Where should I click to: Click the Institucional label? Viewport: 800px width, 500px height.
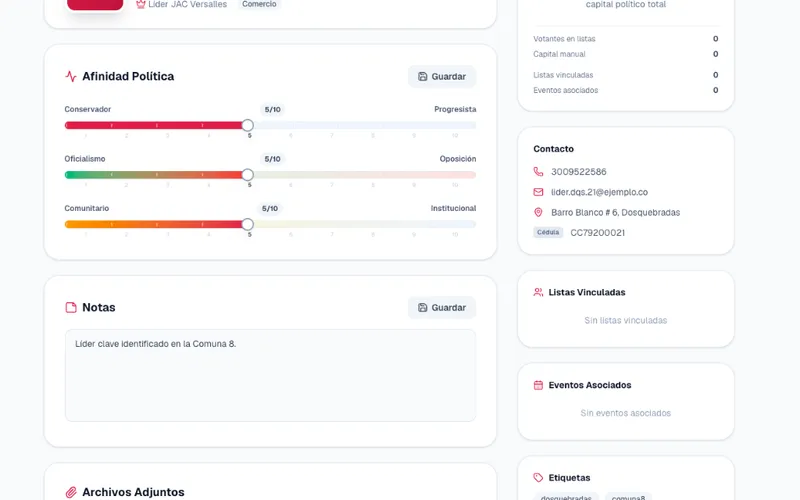tap(453, 208)
